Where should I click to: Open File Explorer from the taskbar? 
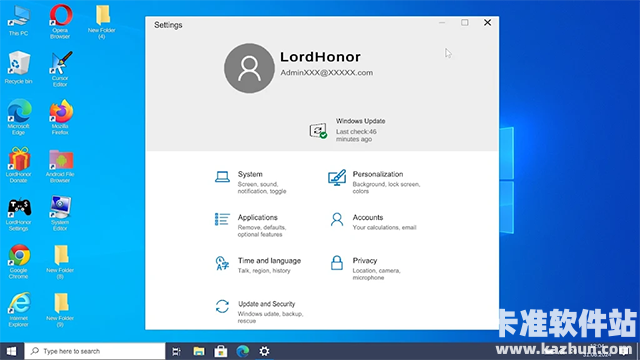pos(199,351)
